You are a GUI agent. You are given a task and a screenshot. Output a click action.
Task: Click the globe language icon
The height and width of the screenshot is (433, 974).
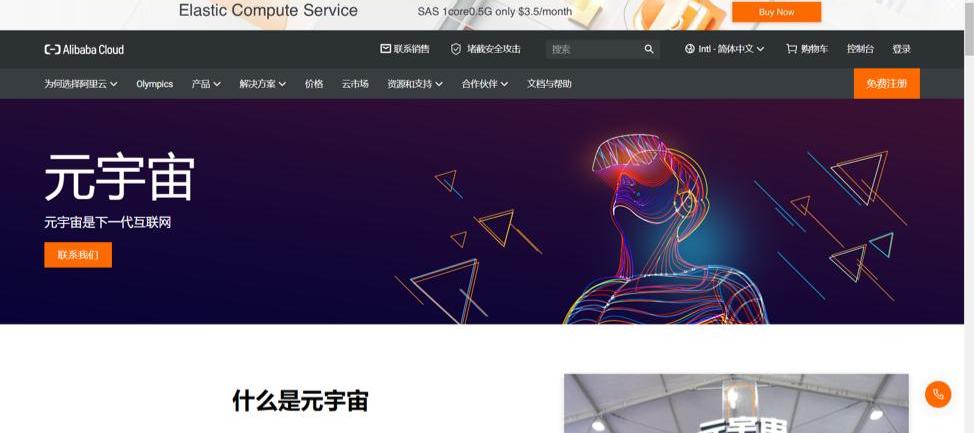690,48
